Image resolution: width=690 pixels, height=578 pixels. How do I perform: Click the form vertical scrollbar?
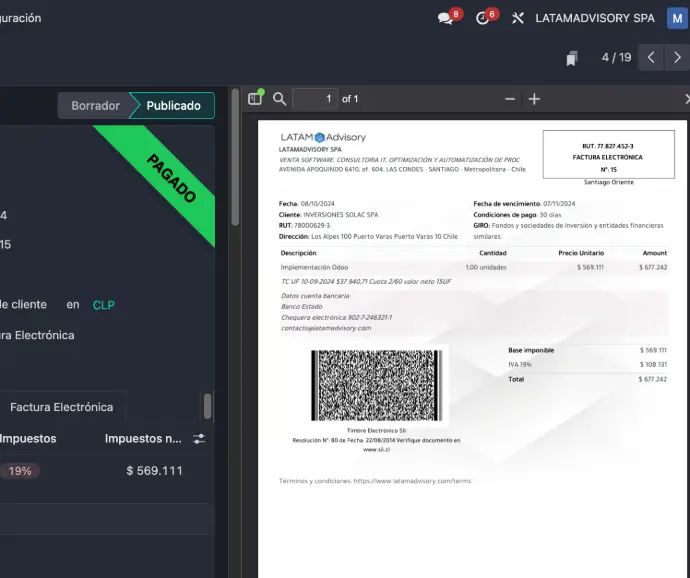click(235, 157)
